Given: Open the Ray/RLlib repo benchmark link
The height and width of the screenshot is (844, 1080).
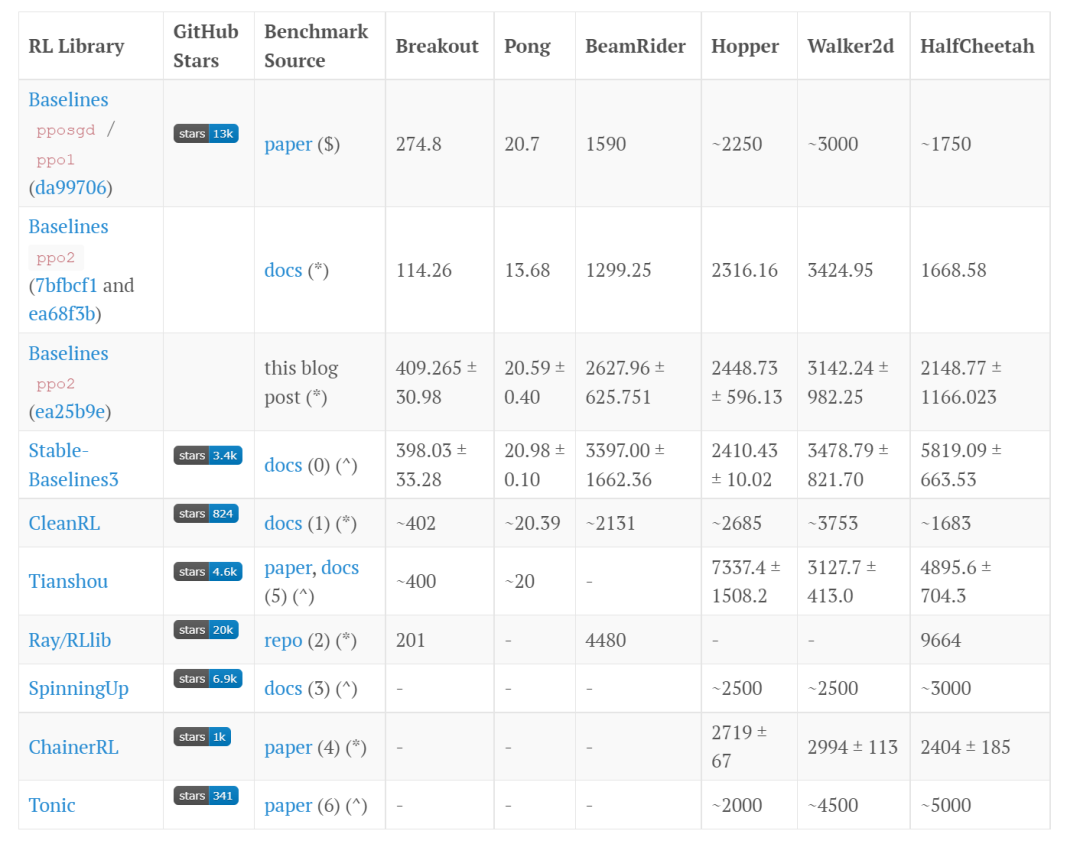Looking at the screenshot, I should coord(283,640).
